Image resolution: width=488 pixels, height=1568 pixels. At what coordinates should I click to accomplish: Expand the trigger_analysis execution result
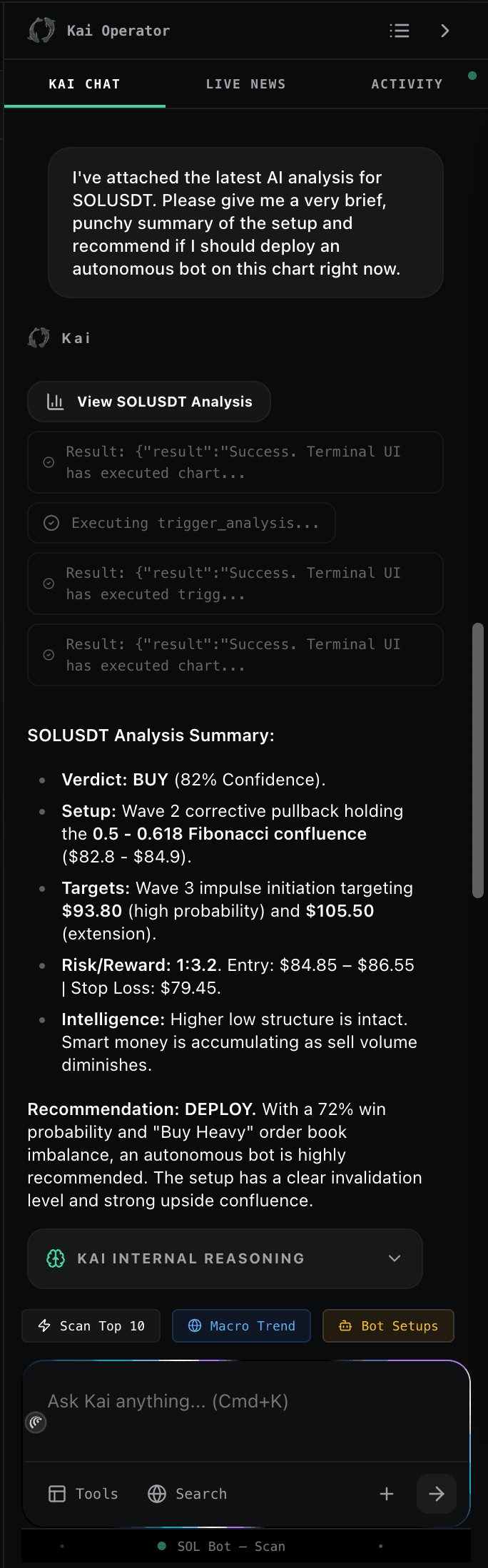click(x=235, y=584)
